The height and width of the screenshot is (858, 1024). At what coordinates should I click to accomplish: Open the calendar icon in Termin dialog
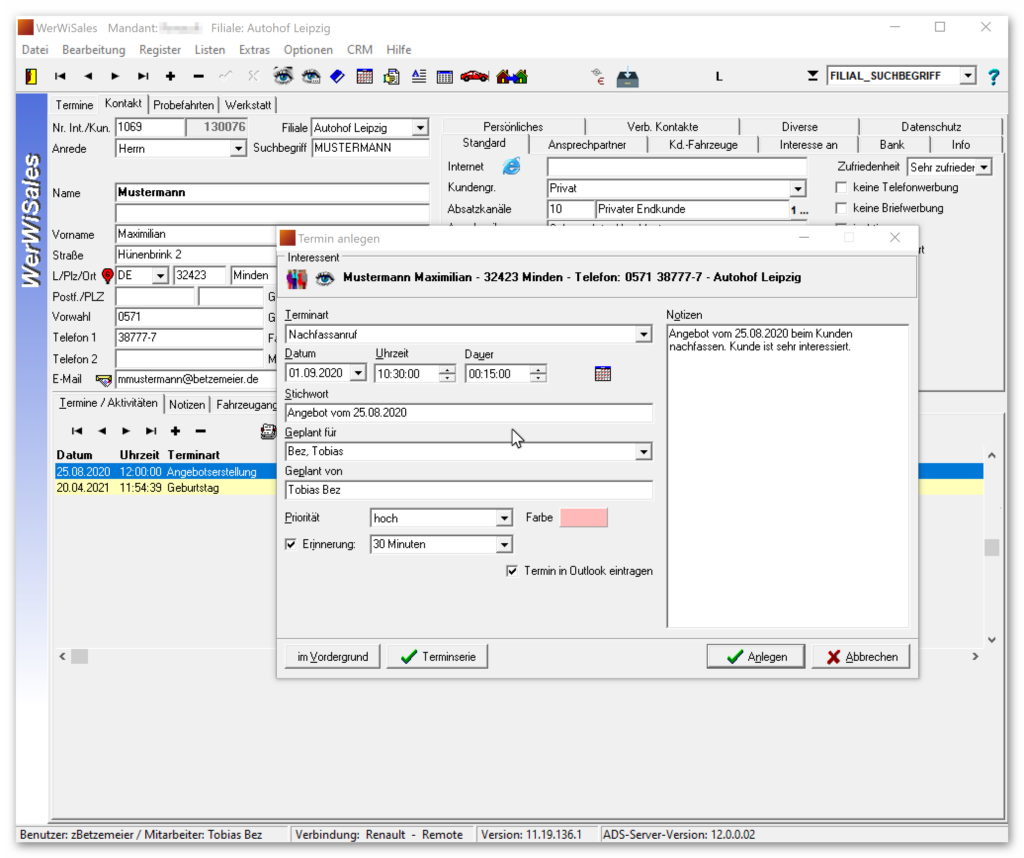coord(603,373)
